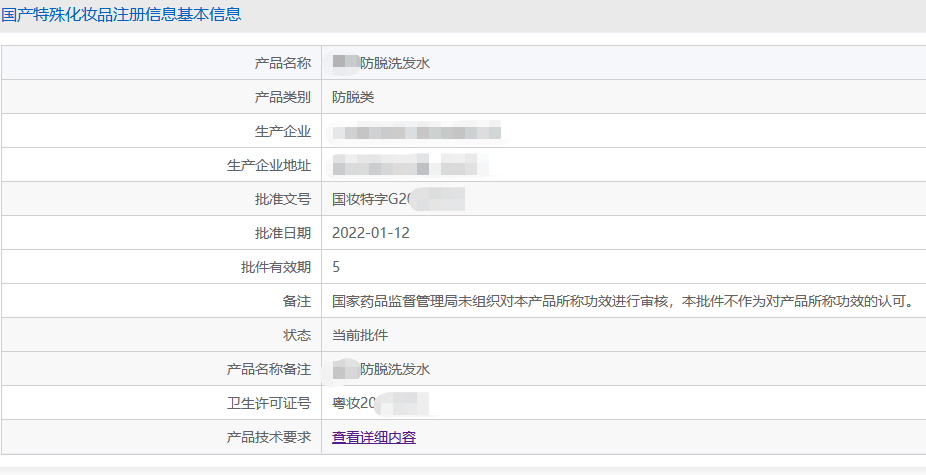This screenshot has width=926, height=475.
Task: Click the validity value 5
Action: 336,267
